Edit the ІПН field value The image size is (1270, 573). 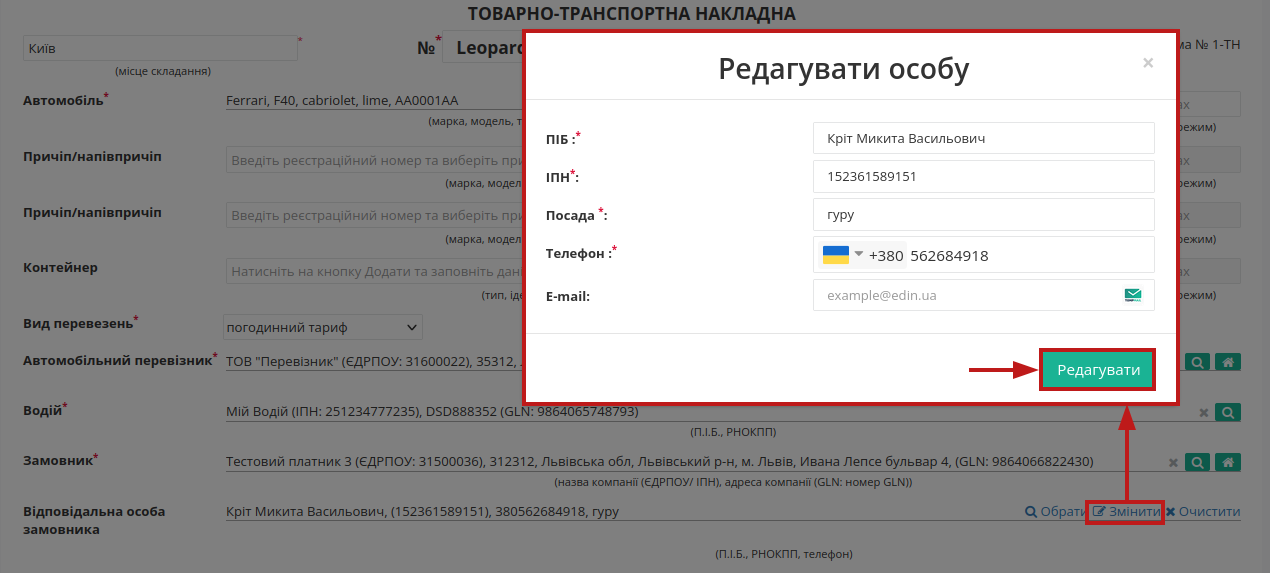click(x=983, y=177)
